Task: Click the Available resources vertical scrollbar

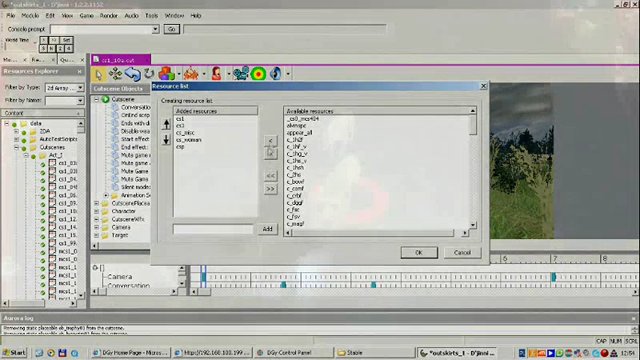Action: [x=473, y=168]
